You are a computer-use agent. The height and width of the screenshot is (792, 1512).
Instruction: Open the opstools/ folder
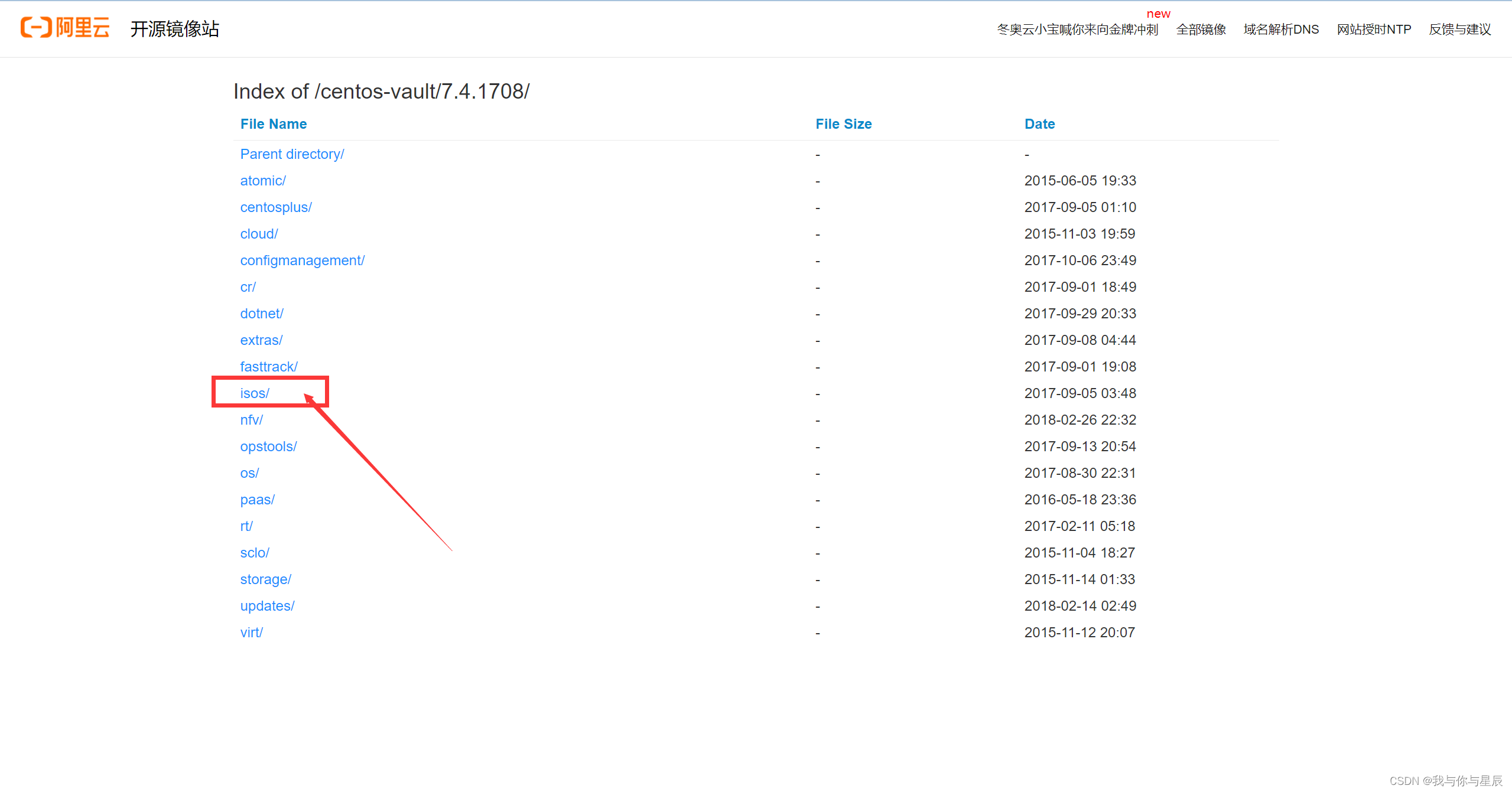point(268,446)
